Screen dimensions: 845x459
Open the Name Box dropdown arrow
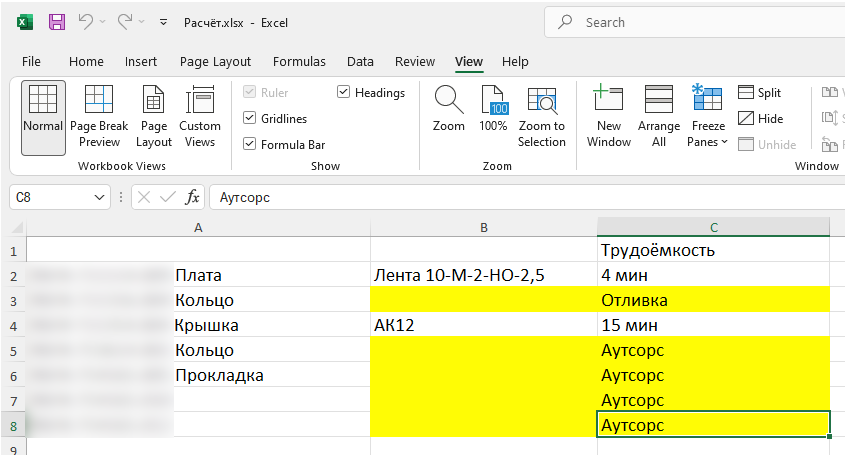click(99, 198)
